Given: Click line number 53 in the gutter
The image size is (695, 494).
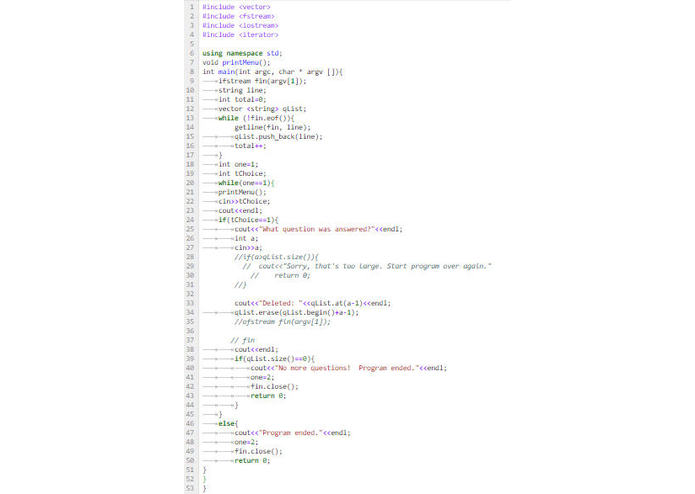Looking at the screenshot, I should [190, 488].
